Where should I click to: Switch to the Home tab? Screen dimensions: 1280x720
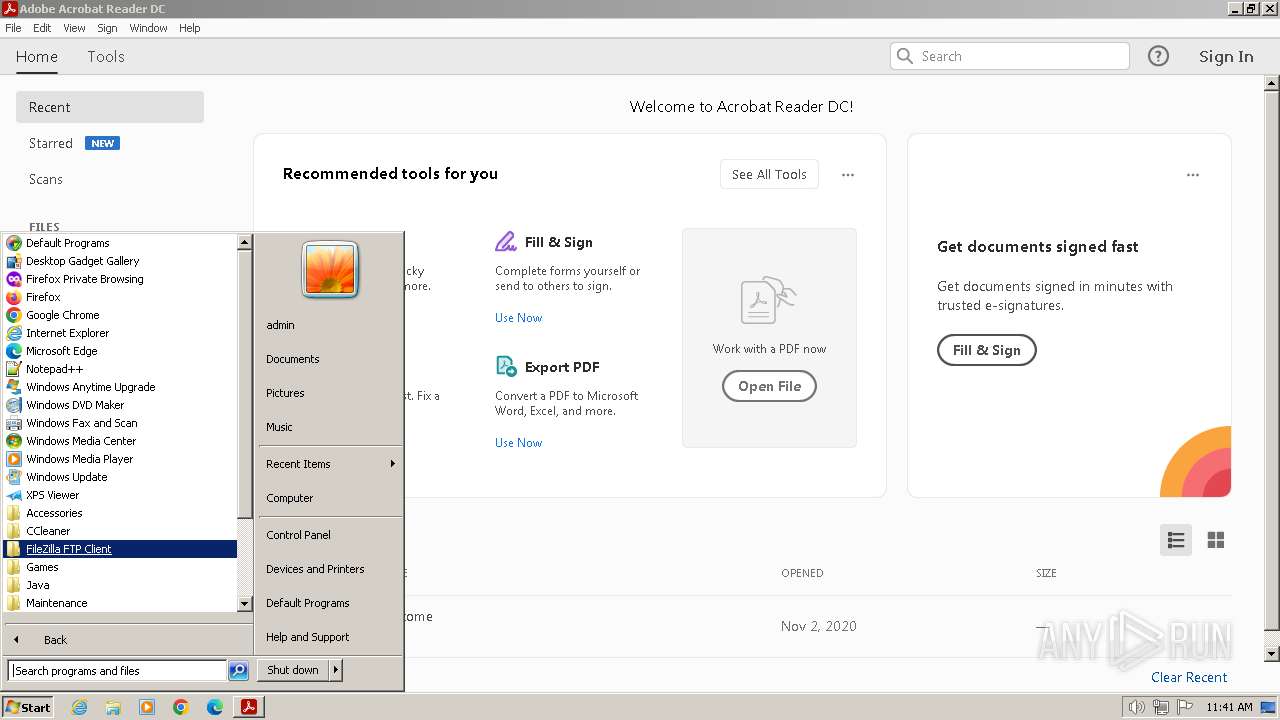[37, 57]
